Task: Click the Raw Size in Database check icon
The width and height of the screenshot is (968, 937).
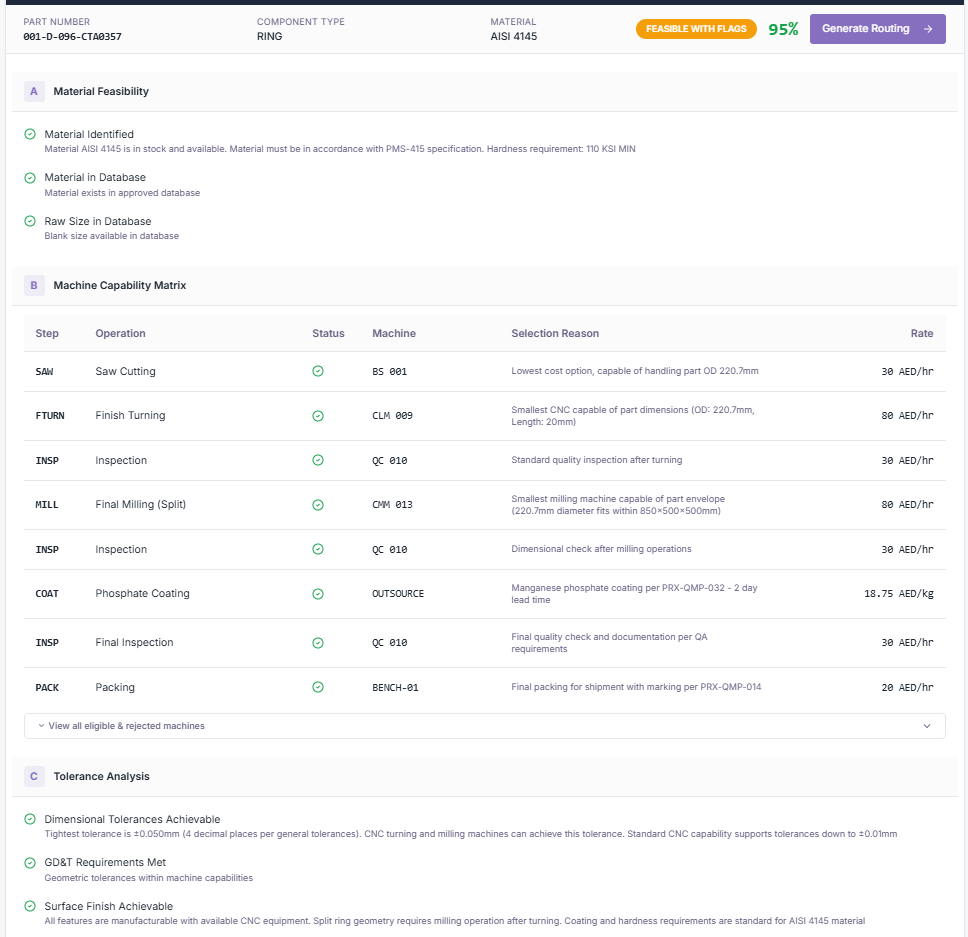Action: coord(30,221)
